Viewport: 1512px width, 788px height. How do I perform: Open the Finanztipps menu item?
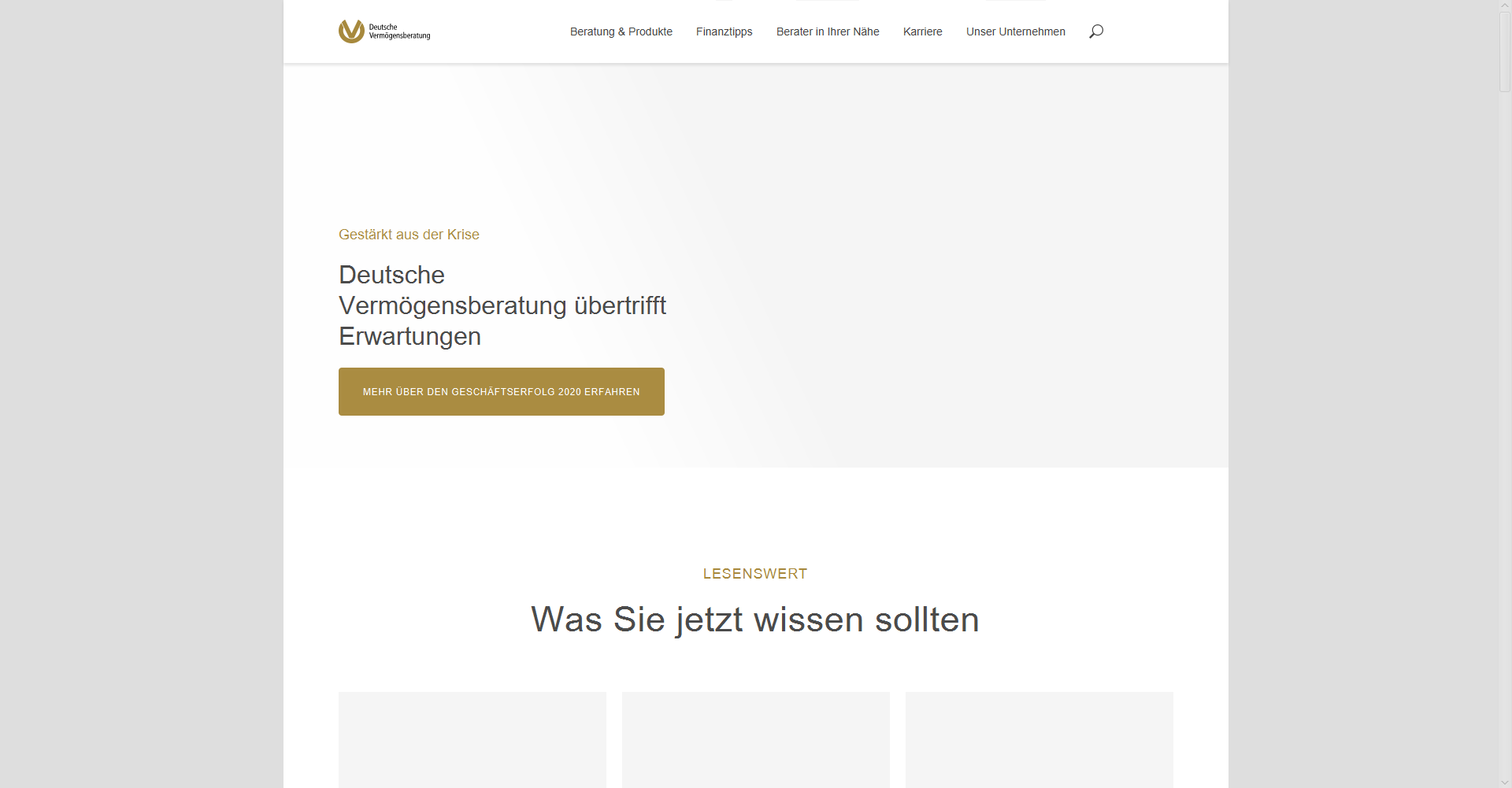coord(724,31)
